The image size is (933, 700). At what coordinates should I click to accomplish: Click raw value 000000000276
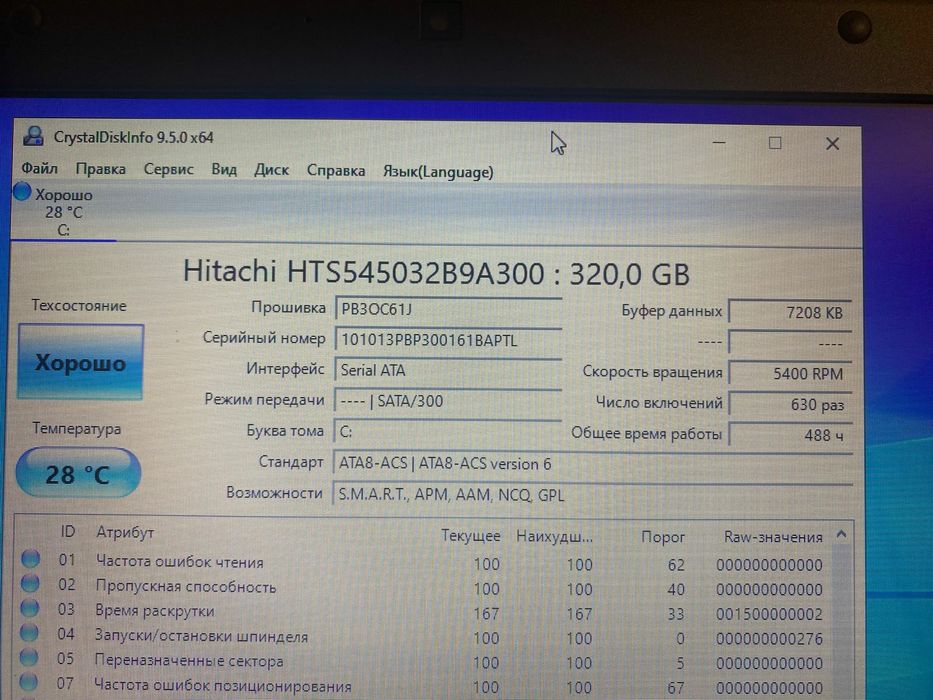[769, 639]
